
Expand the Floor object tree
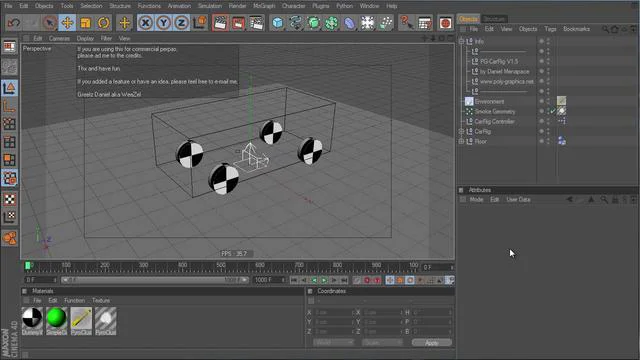462,141
